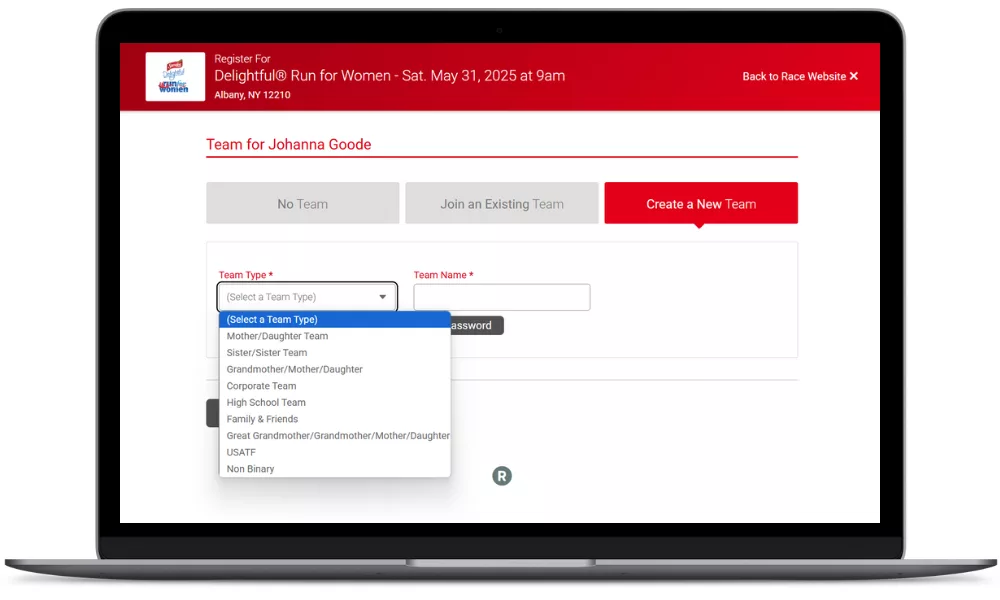This screenshot has height=600, width=1000.
Task: Select Non Binary team type
Action: [x=335, y=469]
